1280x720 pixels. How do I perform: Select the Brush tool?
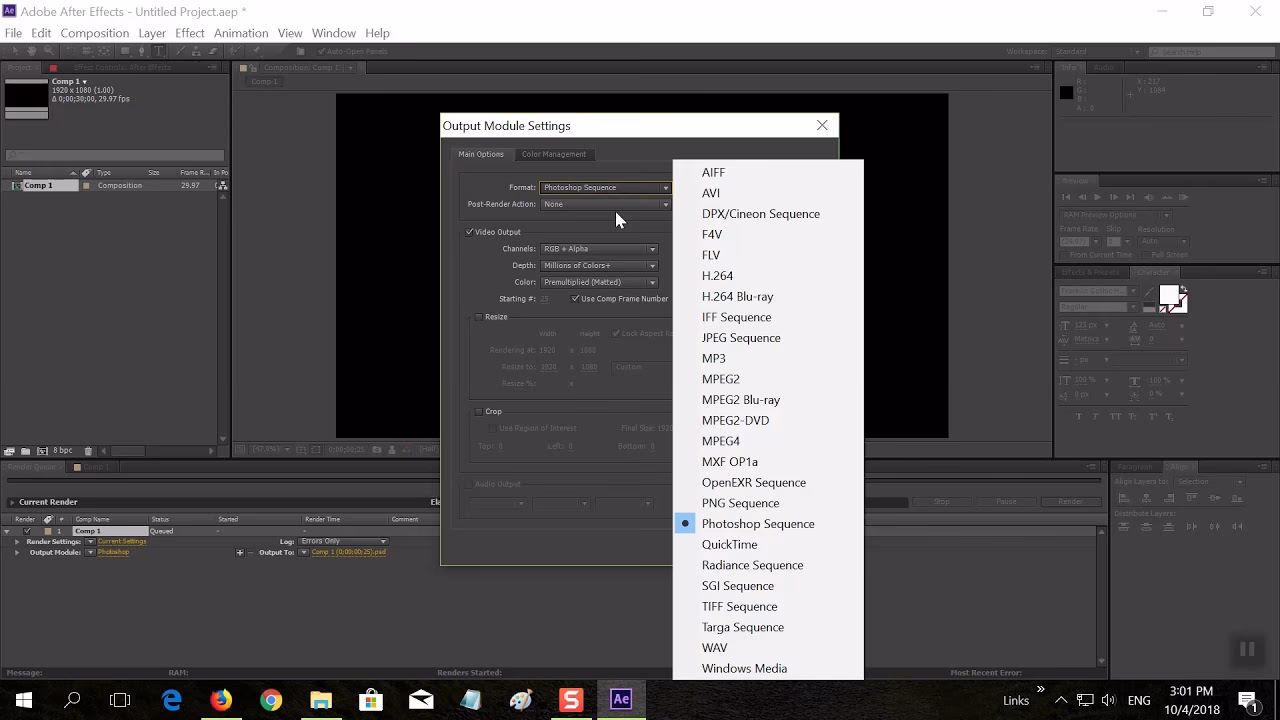click(x=179, y=51)
